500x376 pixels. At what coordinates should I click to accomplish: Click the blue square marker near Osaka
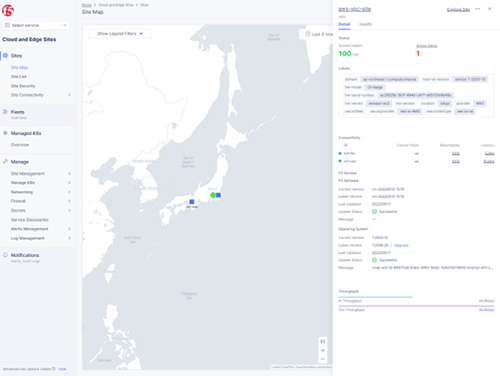(x=192, y=202)
